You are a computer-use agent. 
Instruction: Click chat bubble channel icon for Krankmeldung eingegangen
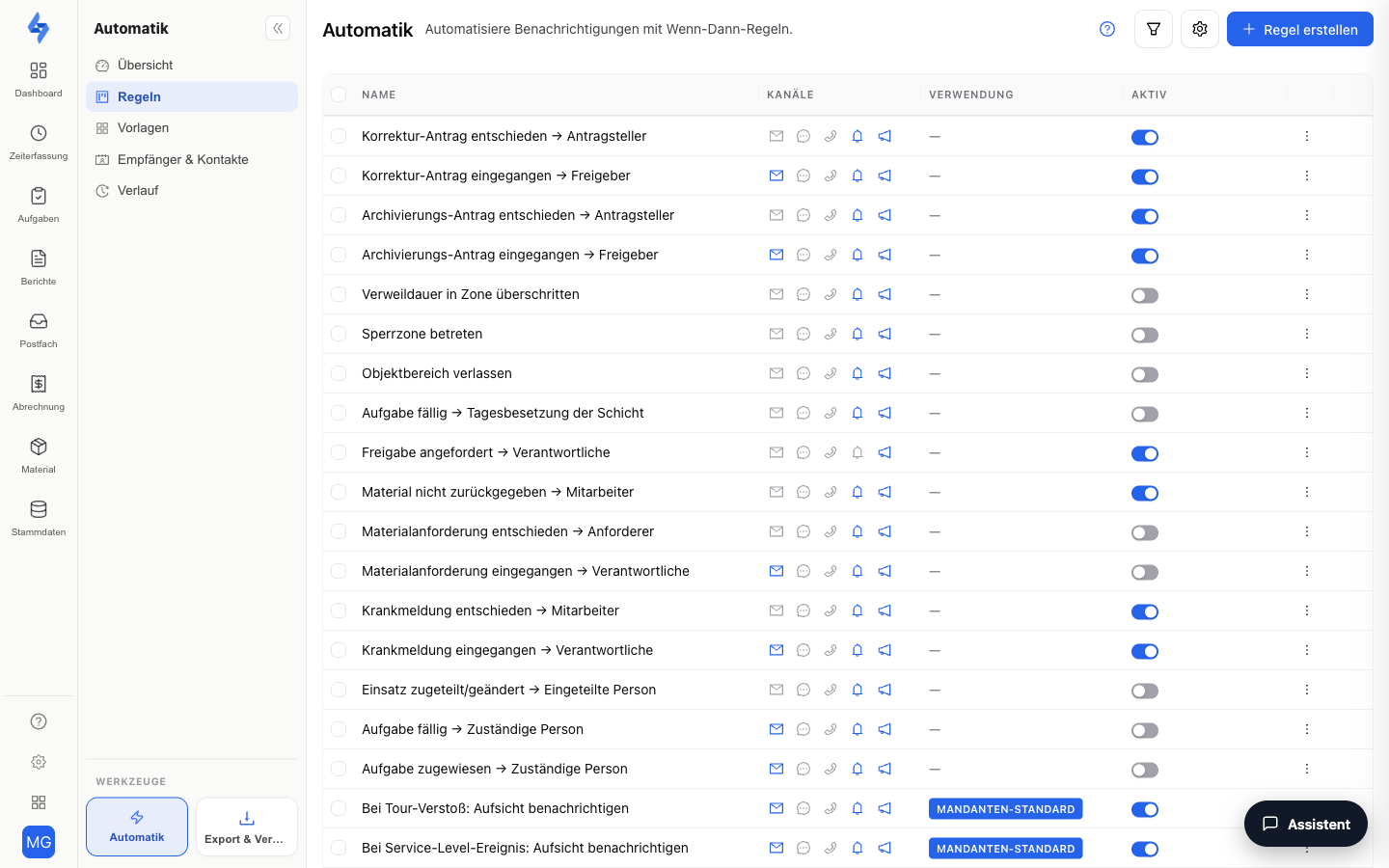pyautogui.click(x=803, y=650)
